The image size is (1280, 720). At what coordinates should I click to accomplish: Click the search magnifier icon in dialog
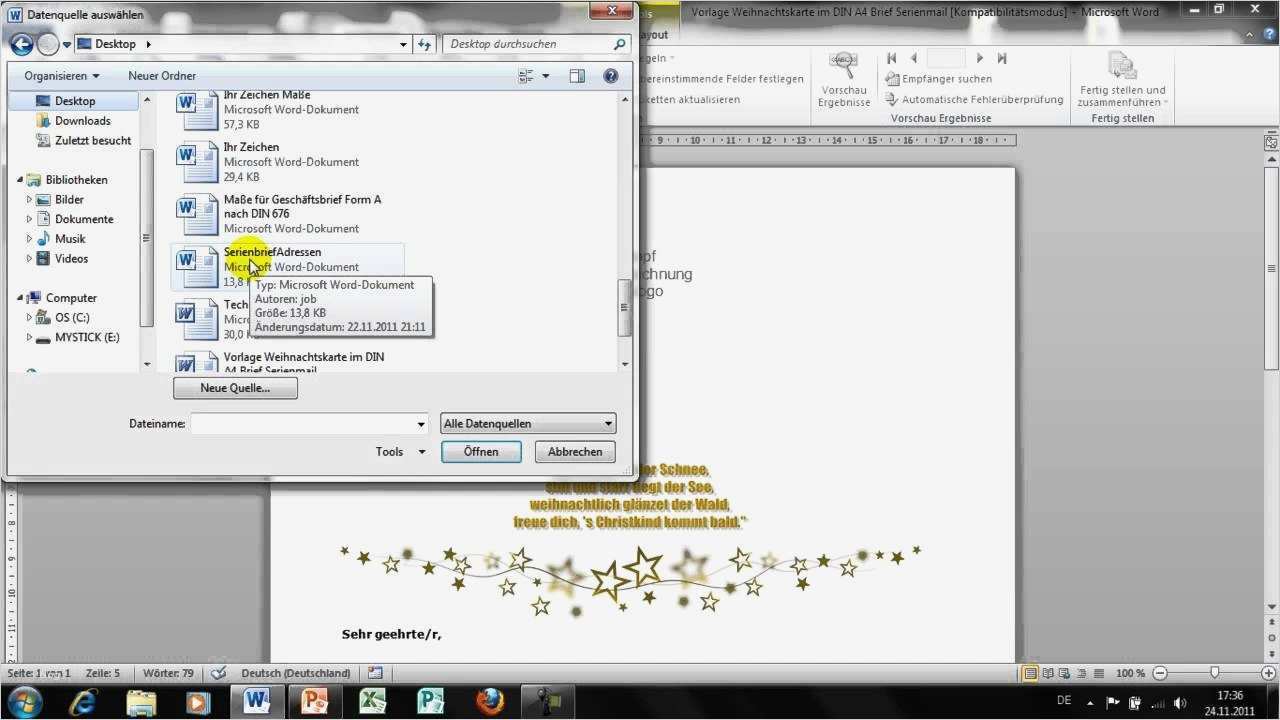pyautogui.click(x=620, y=44)
